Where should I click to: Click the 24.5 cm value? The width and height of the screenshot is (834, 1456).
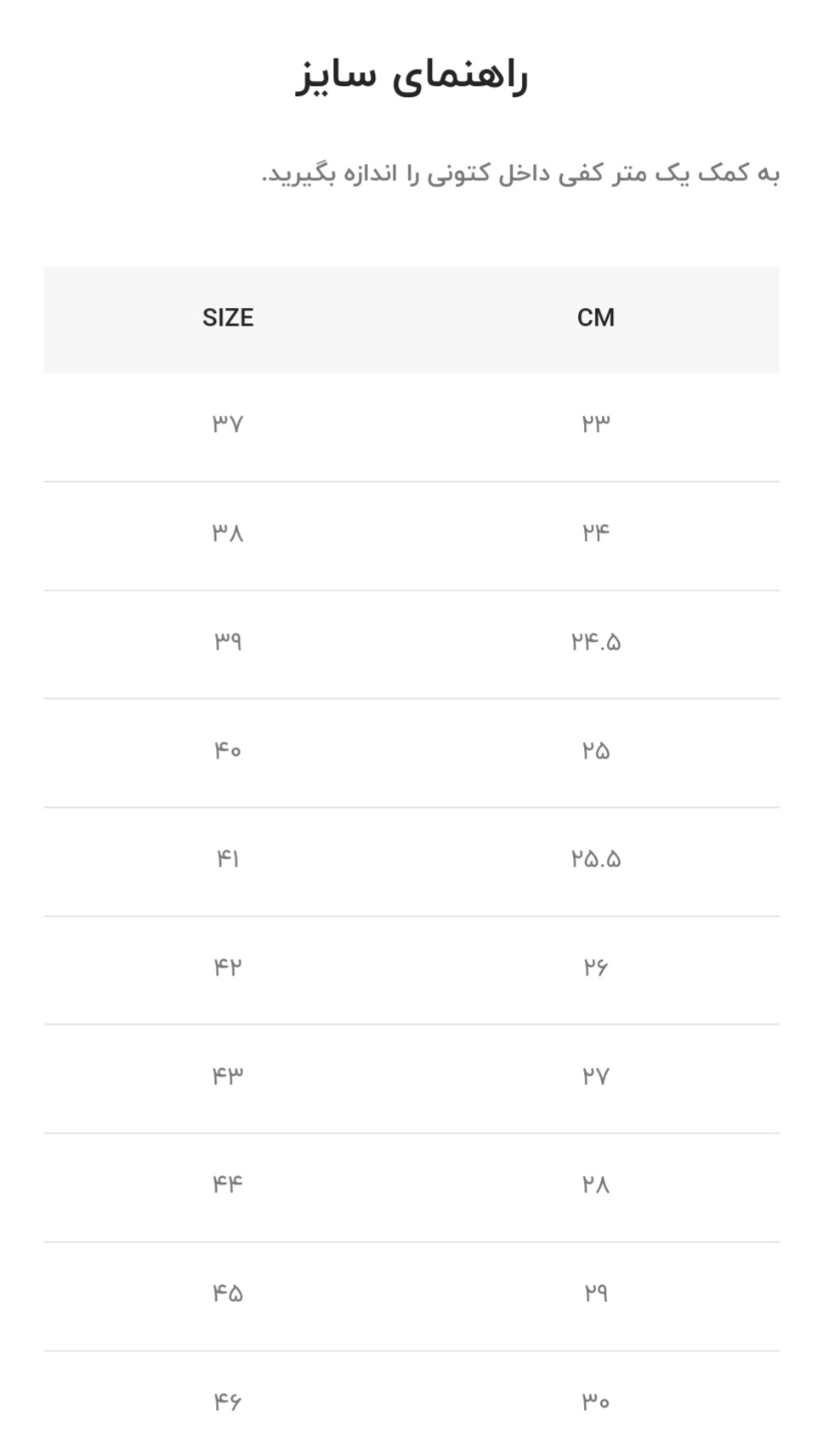(595, 641)
